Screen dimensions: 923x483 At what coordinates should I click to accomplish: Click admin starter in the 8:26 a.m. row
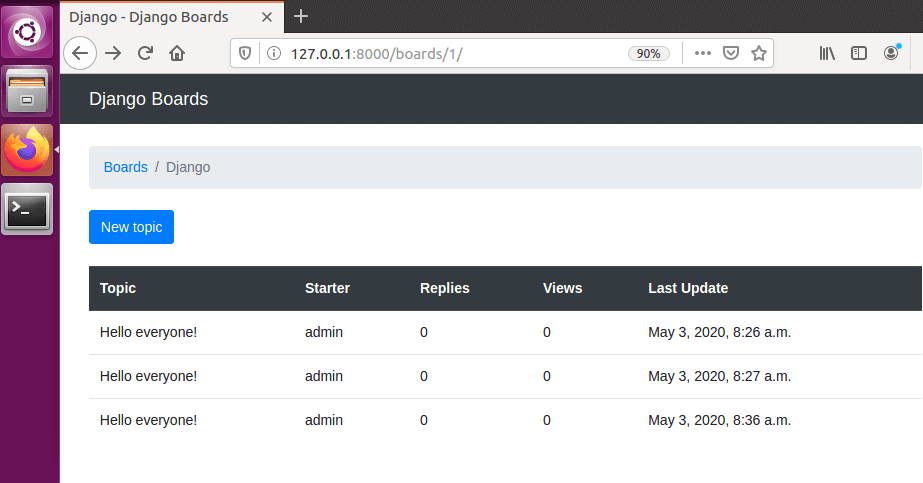[324, 332]
